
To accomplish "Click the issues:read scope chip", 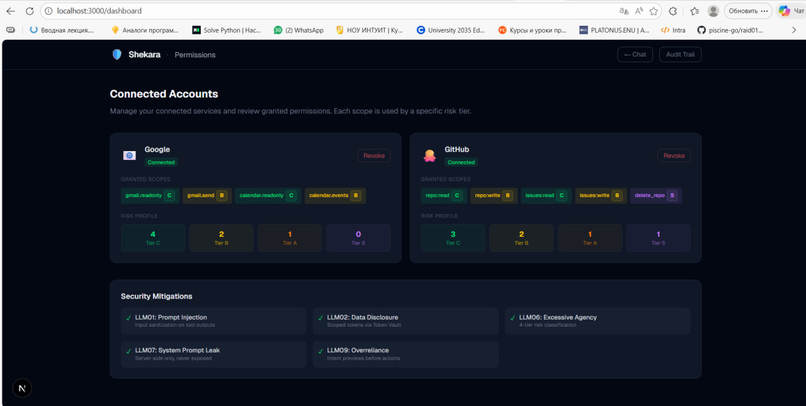I will [546, 195].
